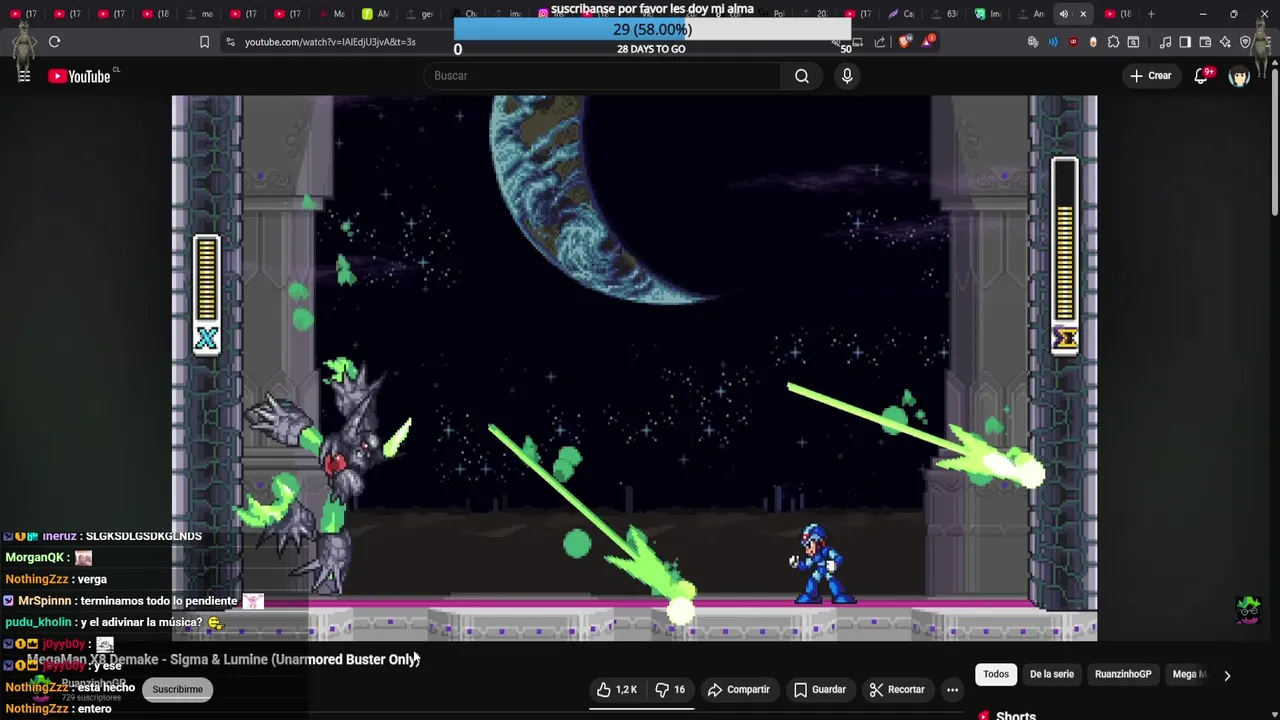Switch to the first YouTube tab

23,14
